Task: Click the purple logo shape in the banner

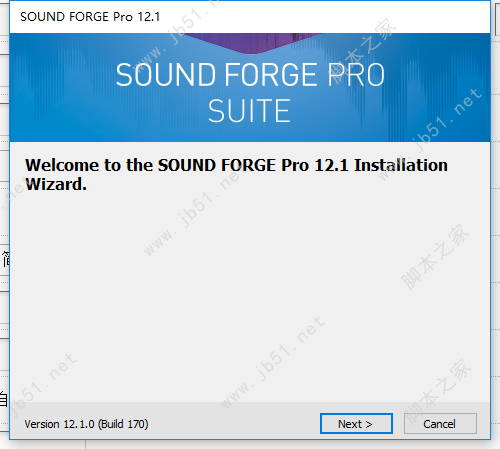Action: point(253,43)
